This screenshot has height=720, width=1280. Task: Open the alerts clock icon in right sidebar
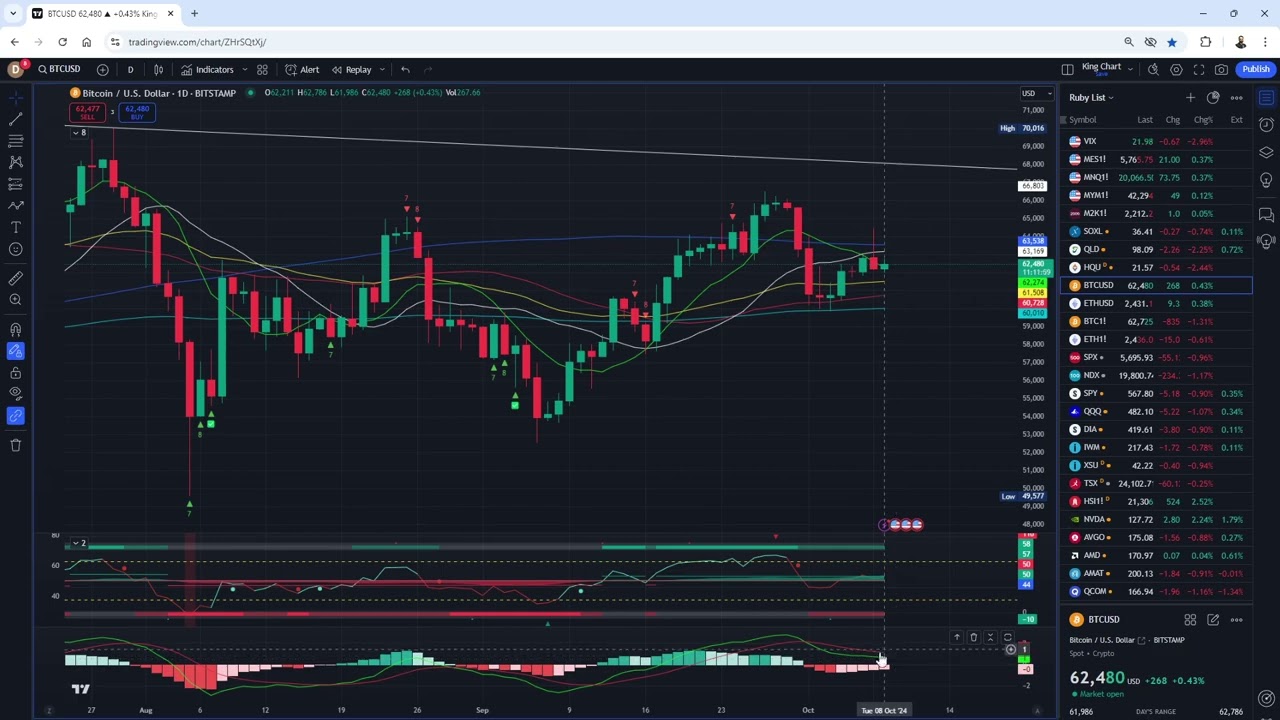click(1266, 124)
